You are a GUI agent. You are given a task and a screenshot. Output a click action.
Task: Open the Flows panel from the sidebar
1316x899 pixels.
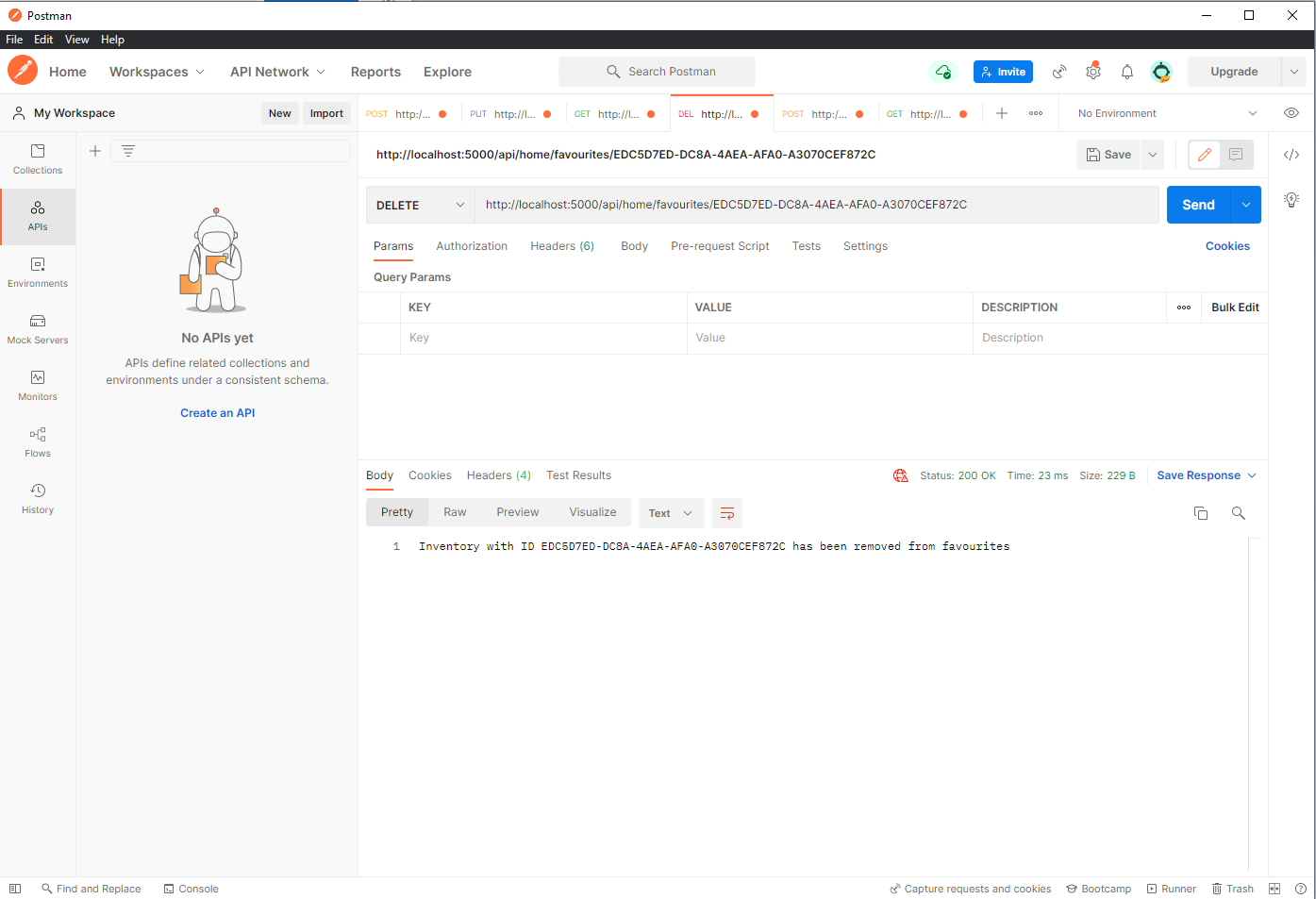(x=37, y=442)
